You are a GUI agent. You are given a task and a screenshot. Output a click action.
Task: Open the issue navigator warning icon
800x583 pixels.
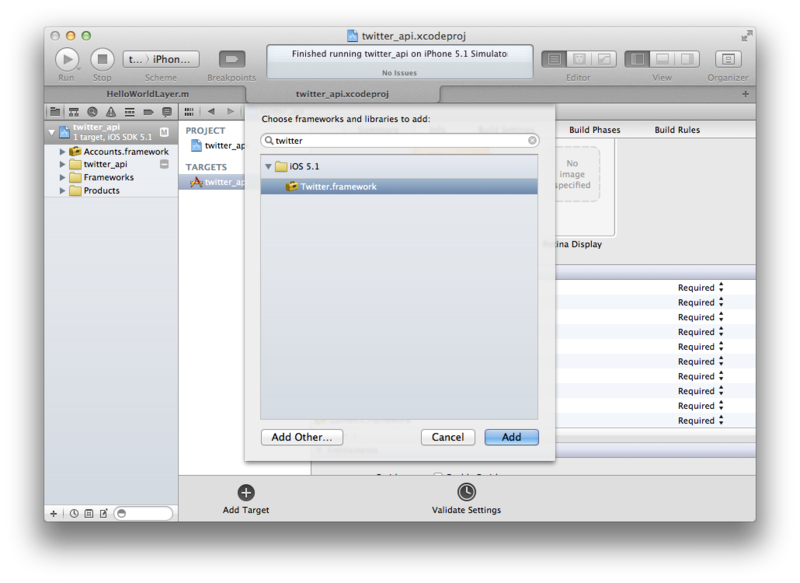[x=111, y=112]
